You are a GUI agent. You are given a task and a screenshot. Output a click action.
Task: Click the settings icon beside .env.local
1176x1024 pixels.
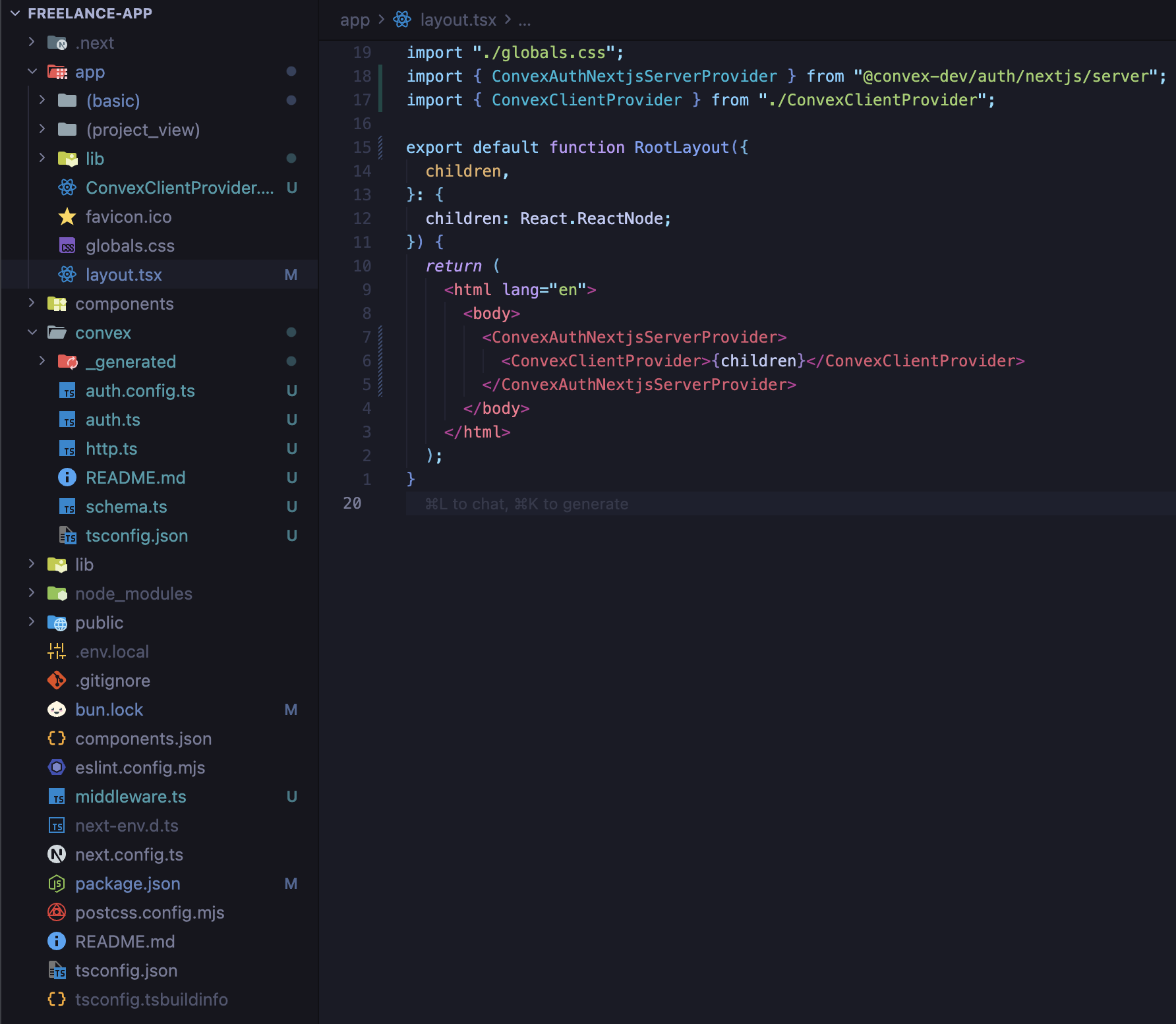(x=57, y=651)
